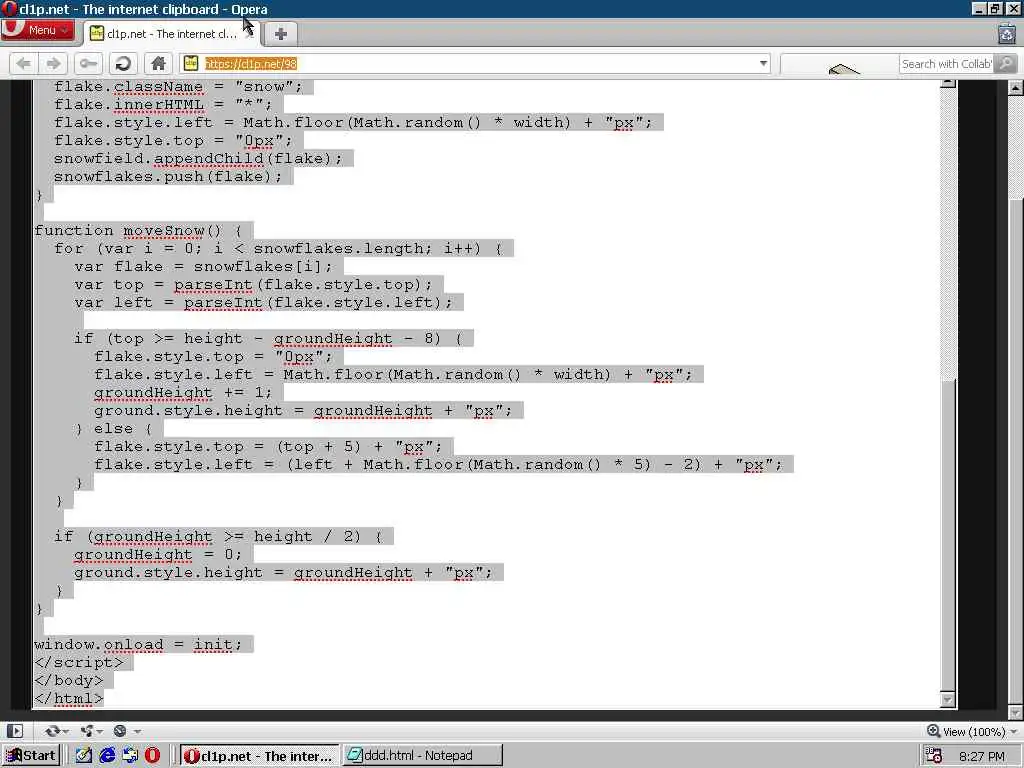
Task: Click the 'snowflakes.push(flake);' line
Action: tap(168, 176)
